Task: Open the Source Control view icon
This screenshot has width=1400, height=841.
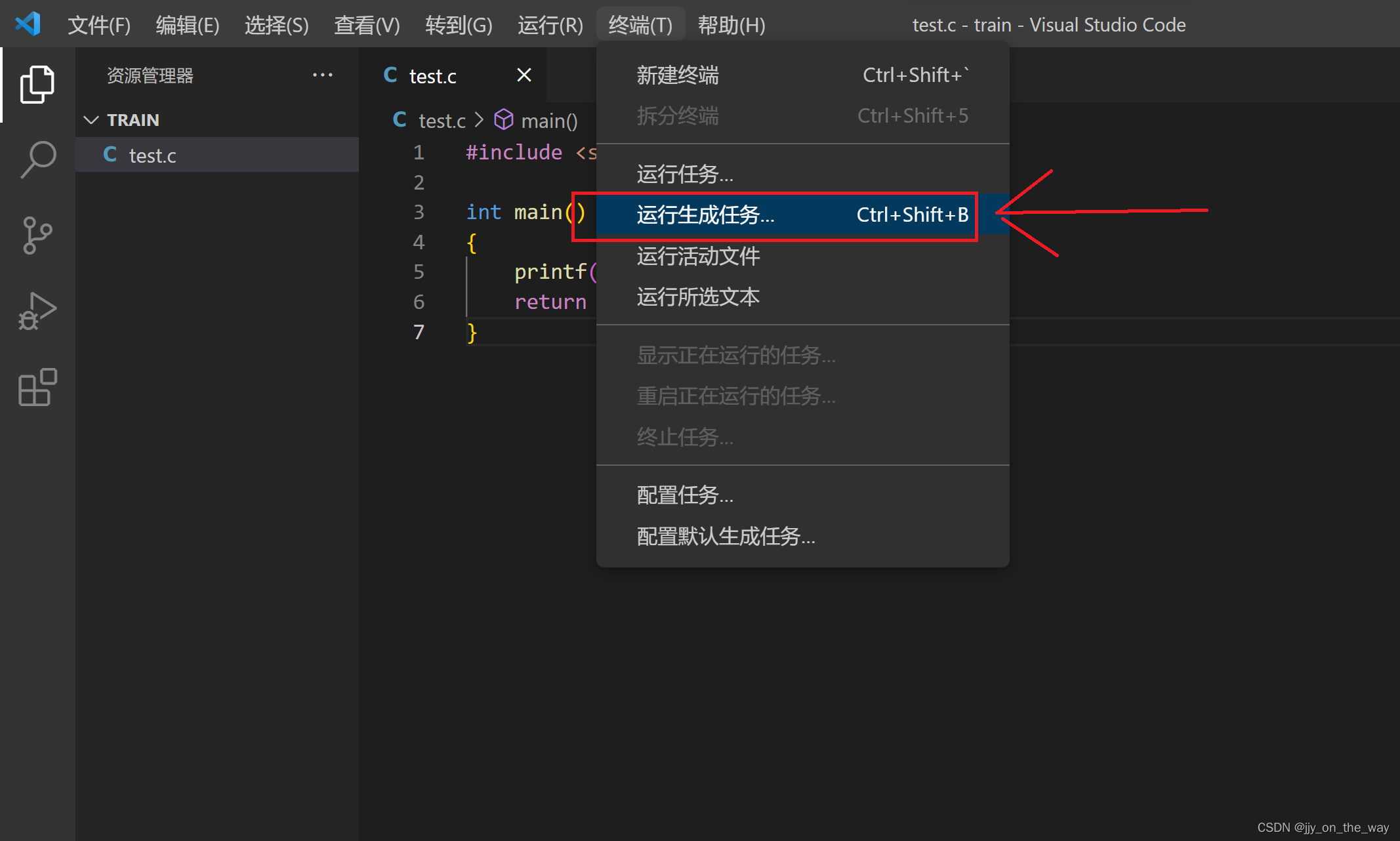Action: (x=37, y=236)
